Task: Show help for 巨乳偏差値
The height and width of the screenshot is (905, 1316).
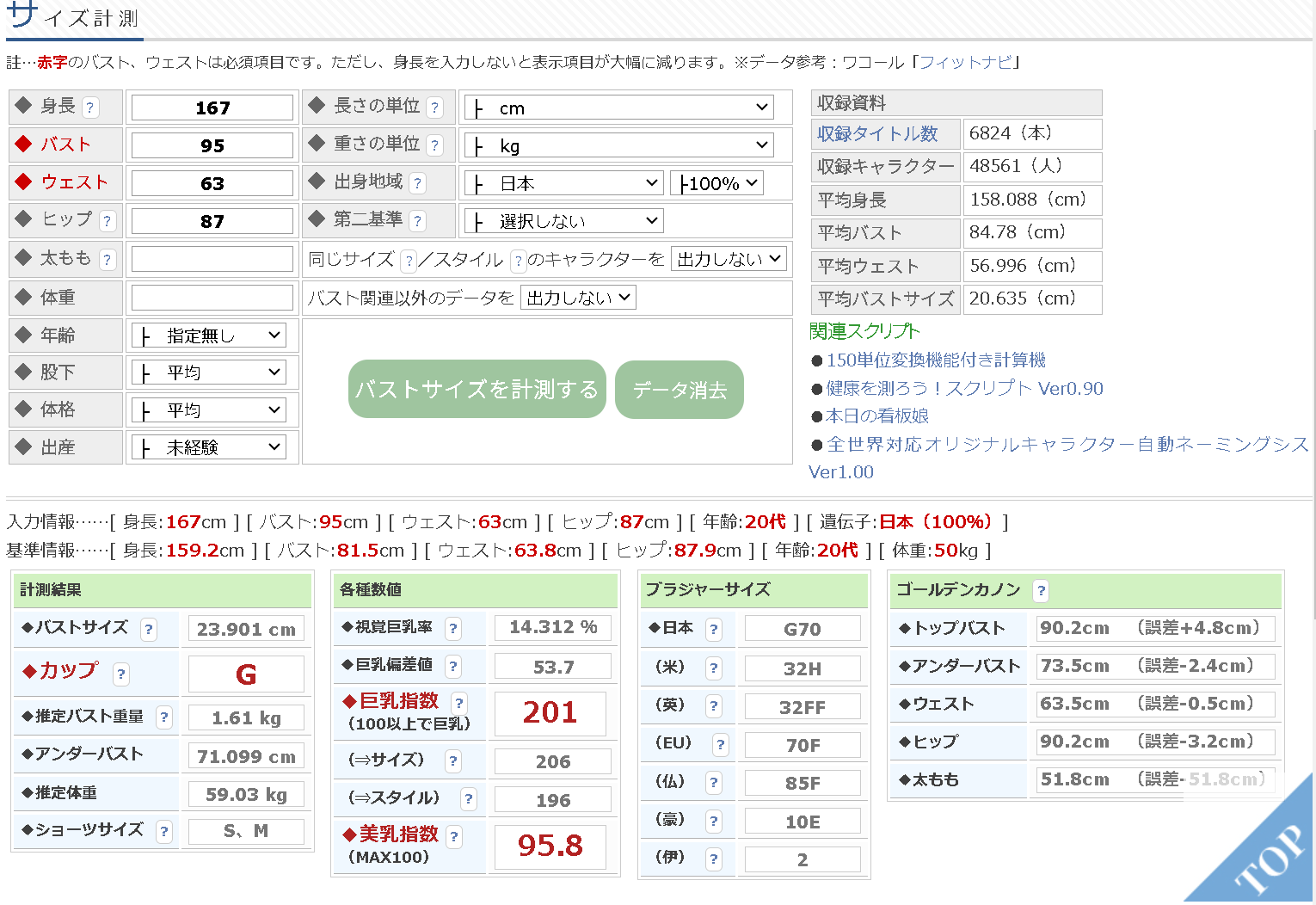Action: (453, 667)
